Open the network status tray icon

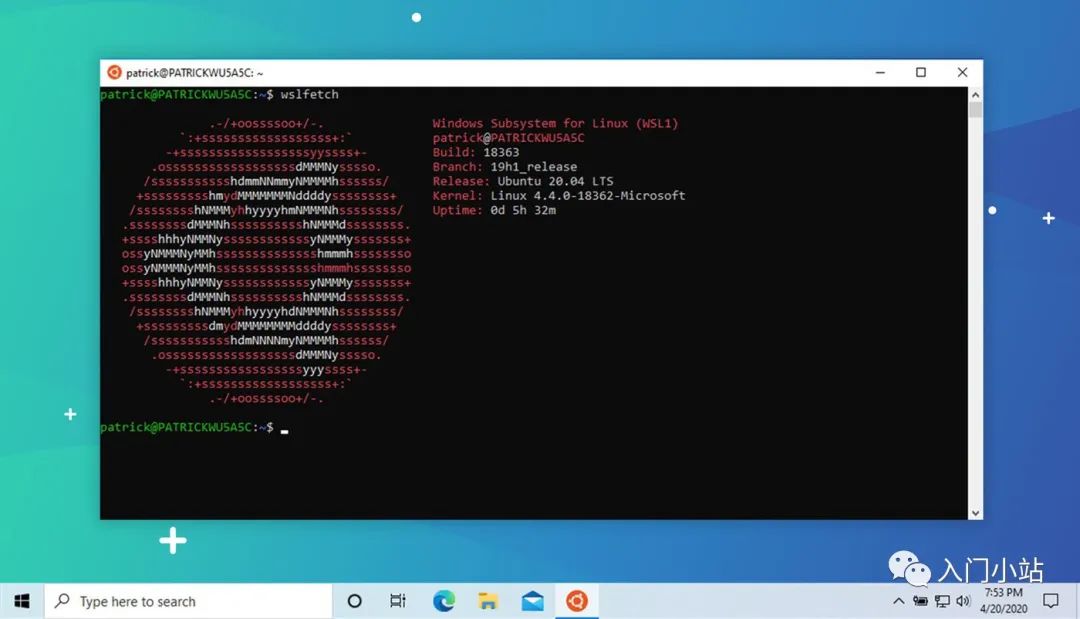coord(942,601)
